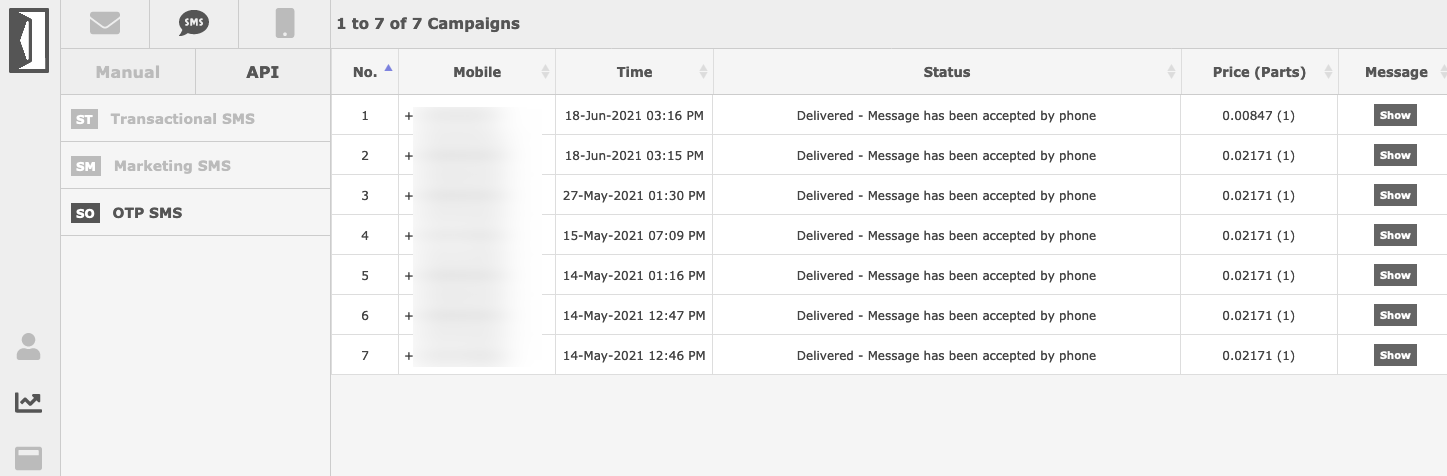Show message for campaign 7
Screen dimensions: 1447x476
[1395, 355]
